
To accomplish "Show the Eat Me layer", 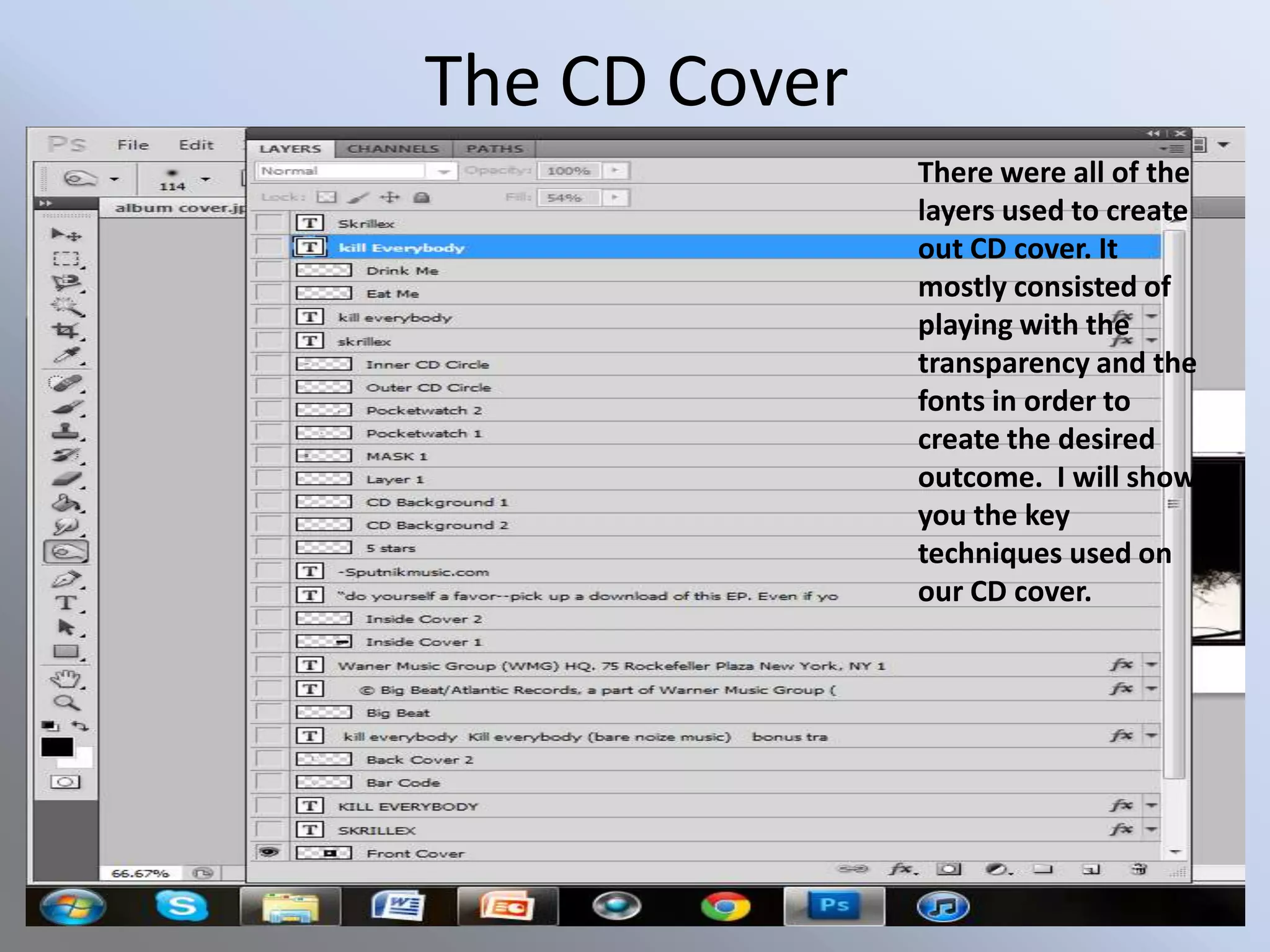I will click(269, 293).
